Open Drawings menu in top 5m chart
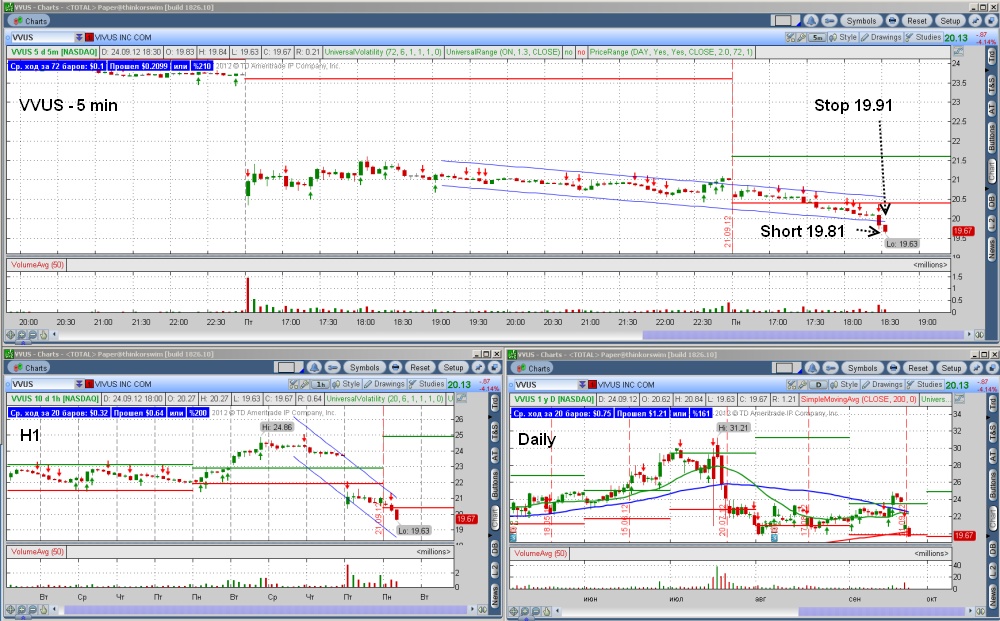 tap(881, 38)
